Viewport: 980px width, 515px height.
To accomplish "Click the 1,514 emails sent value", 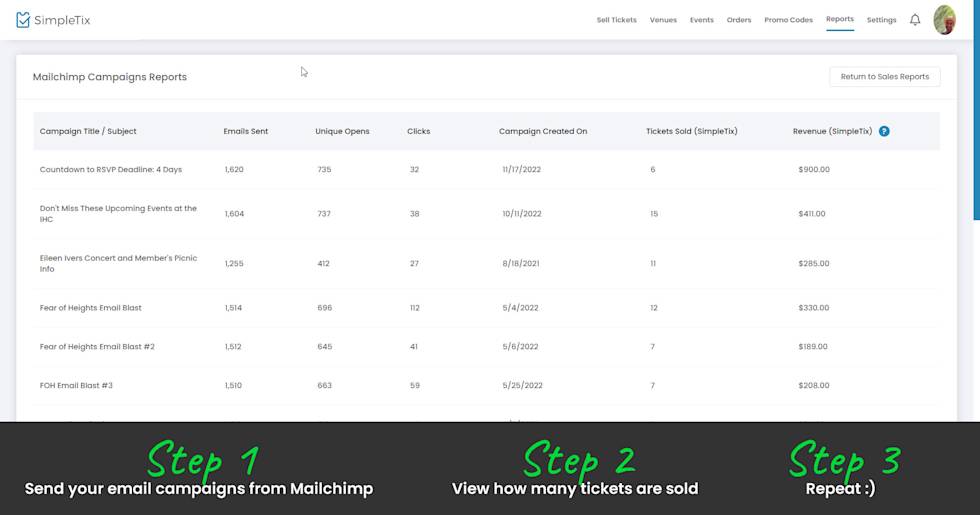I will click(233, 308).
